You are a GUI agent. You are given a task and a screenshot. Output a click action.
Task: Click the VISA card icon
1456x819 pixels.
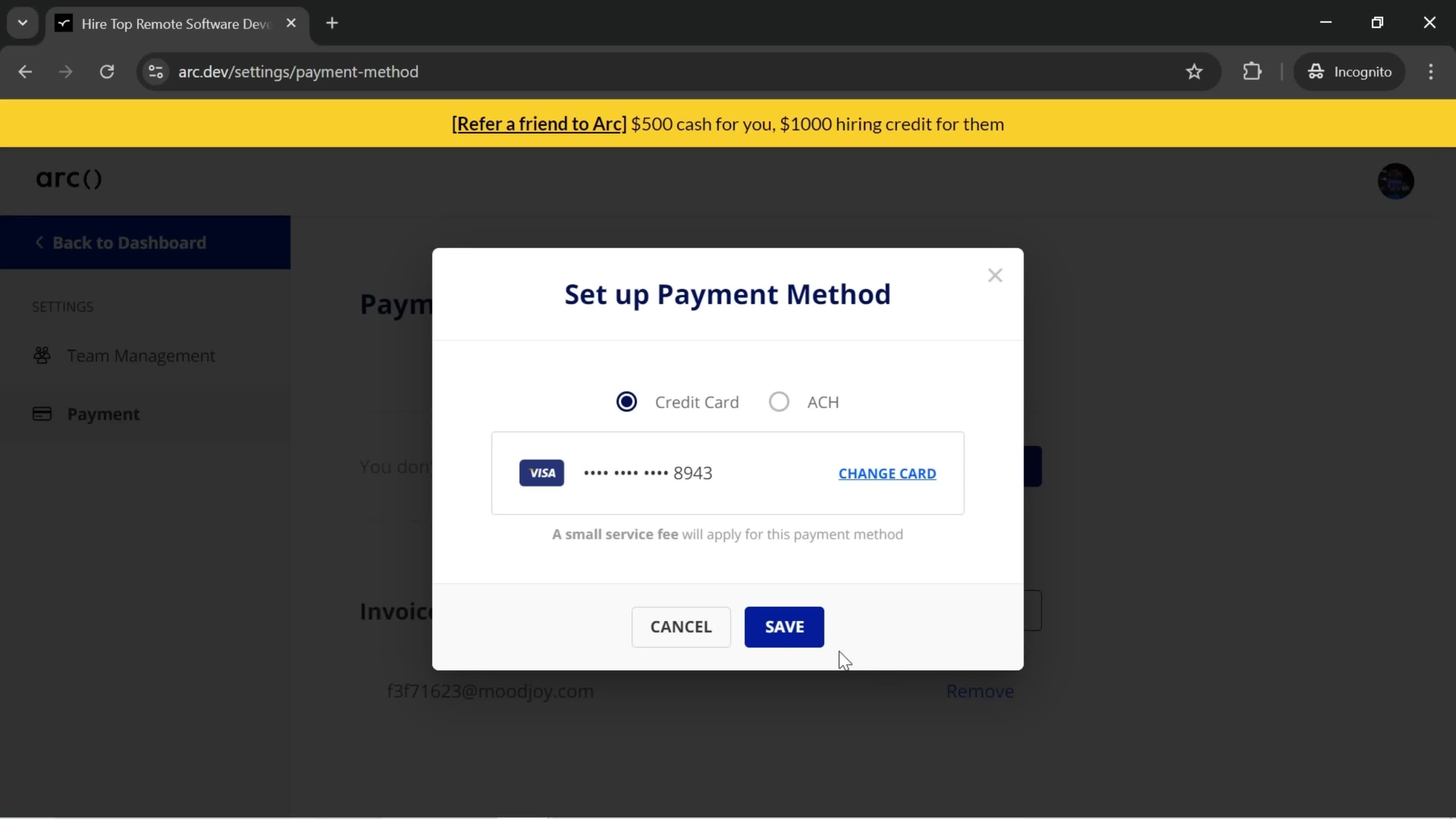click(x=542, y=472)
